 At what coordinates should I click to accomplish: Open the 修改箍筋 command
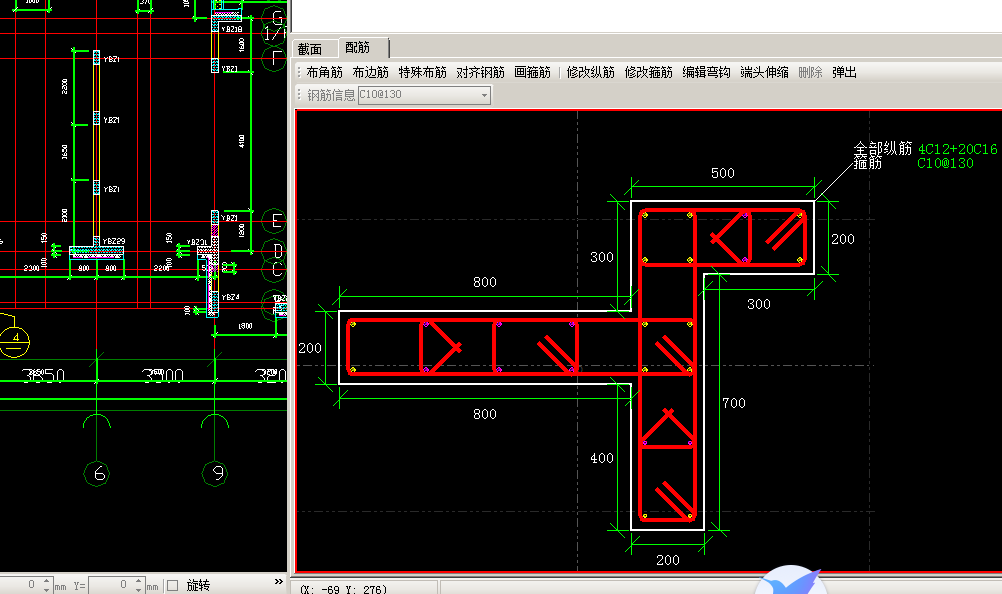click(649, 72)
